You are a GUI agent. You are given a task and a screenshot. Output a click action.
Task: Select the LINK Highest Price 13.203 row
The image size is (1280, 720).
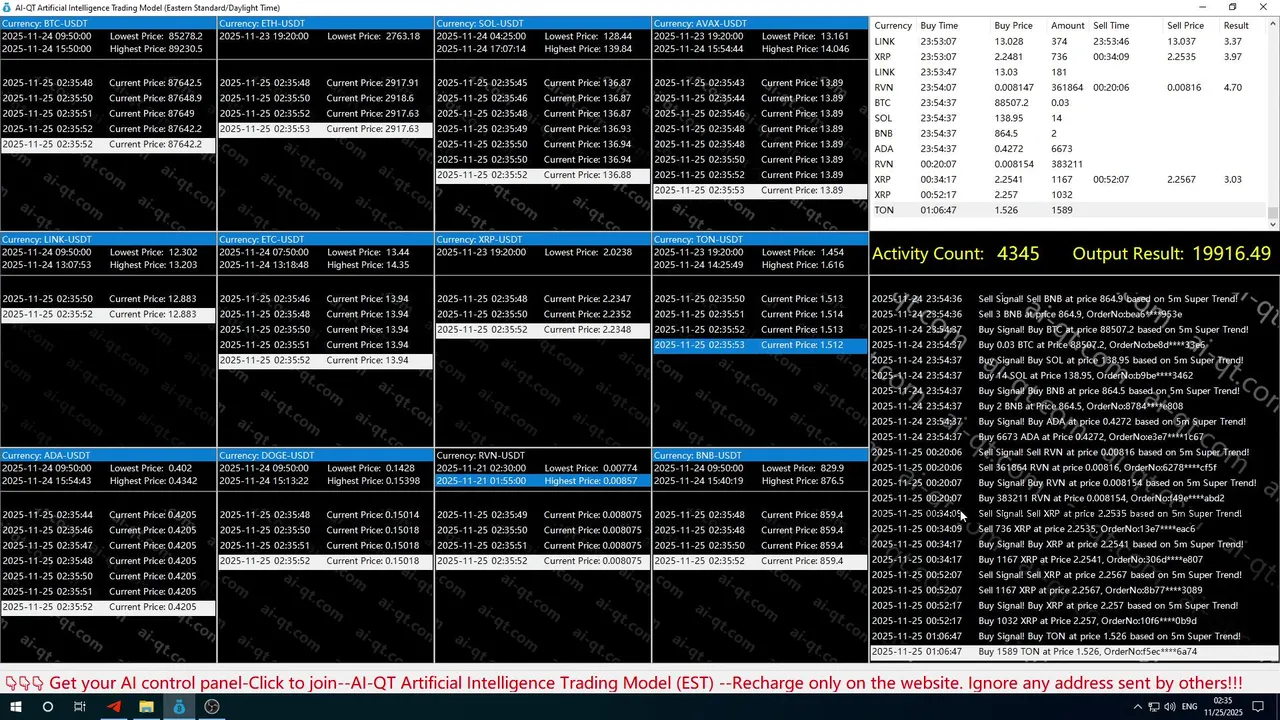click(x=108, y=265)
